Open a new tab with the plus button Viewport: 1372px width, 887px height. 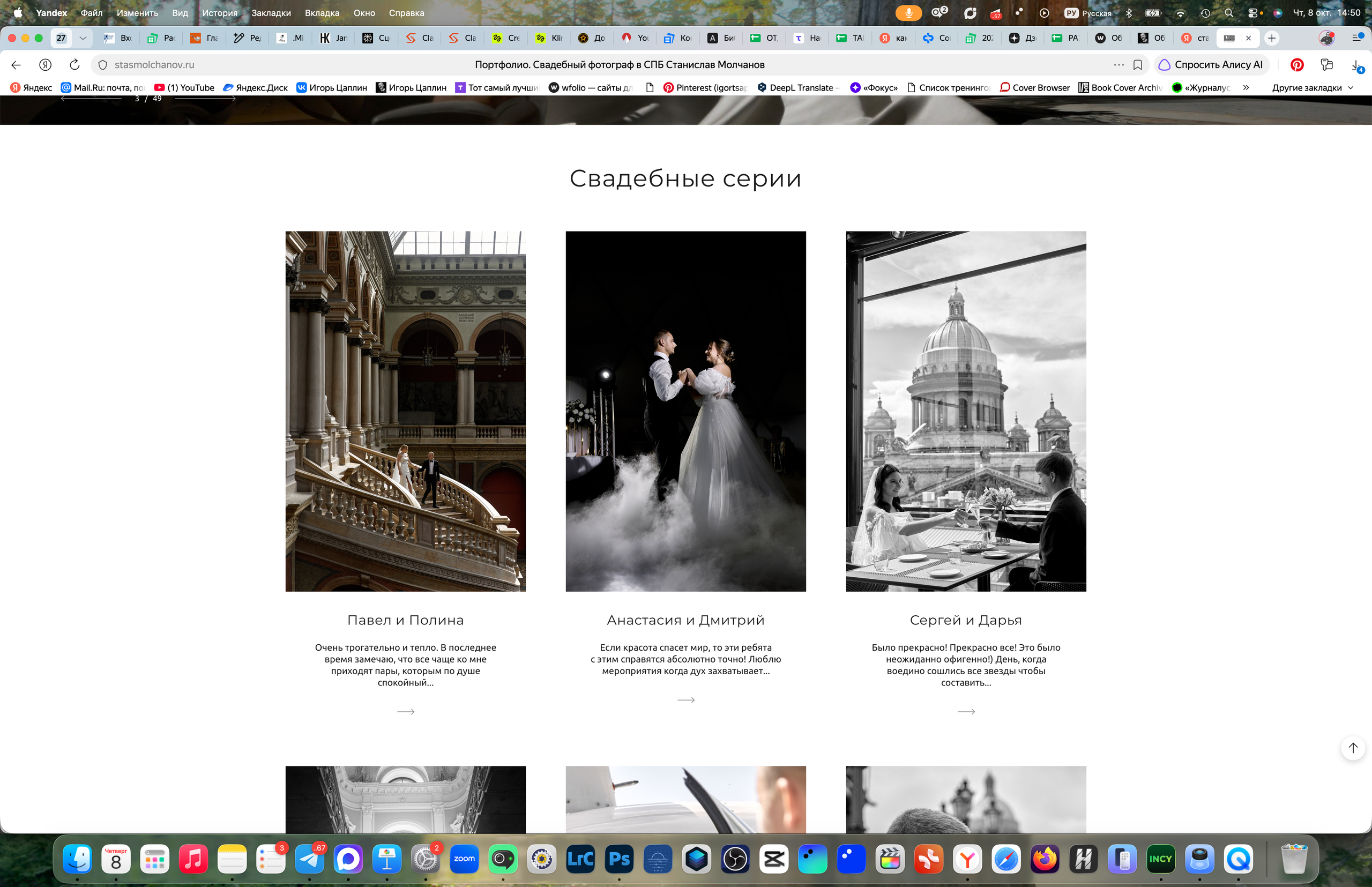[x=1272, y=38]
